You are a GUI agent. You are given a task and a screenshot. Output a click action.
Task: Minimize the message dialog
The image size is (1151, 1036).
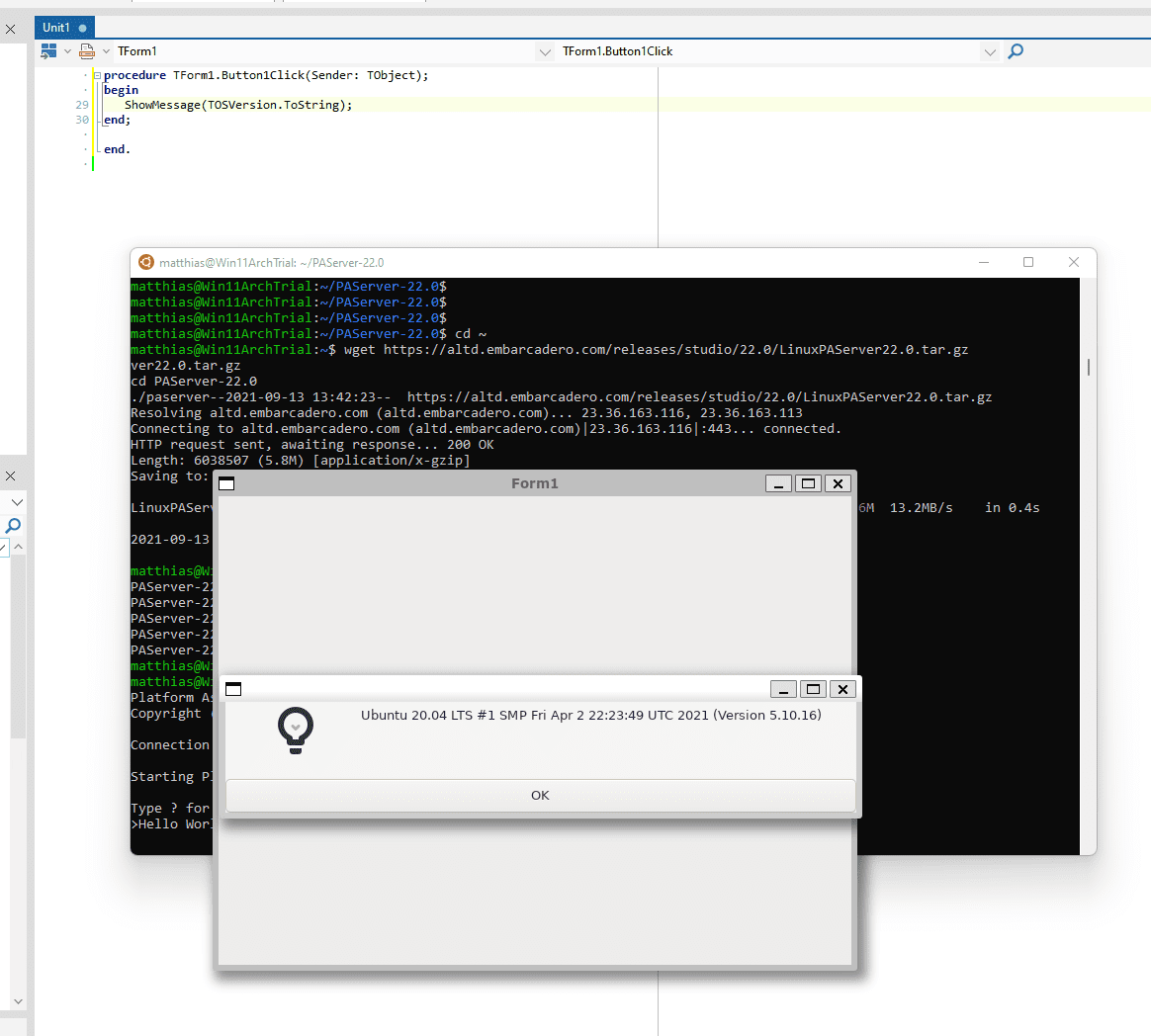coord(783,689)
